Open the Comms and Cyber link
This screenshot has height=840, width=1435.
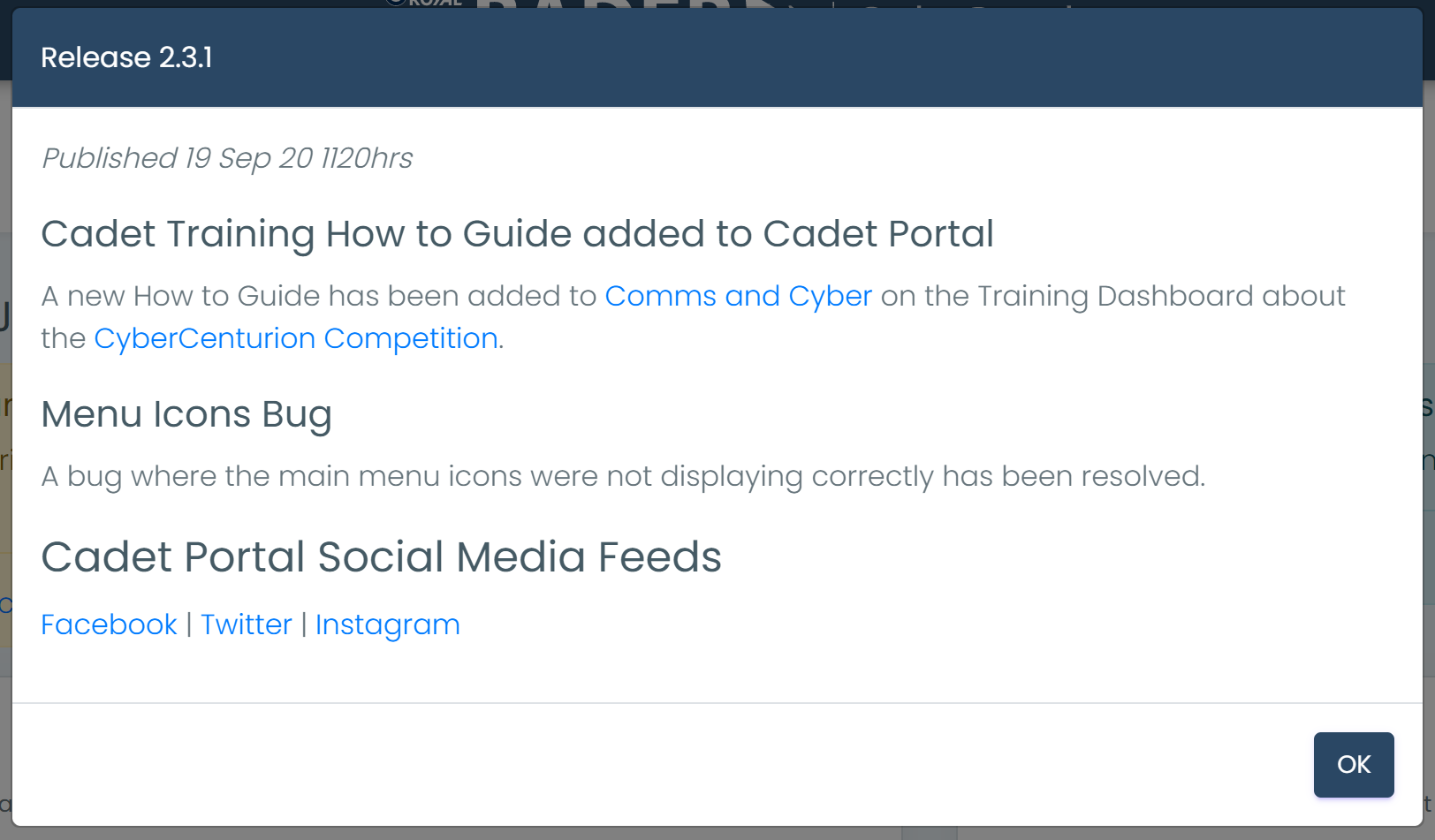(738, 296)
